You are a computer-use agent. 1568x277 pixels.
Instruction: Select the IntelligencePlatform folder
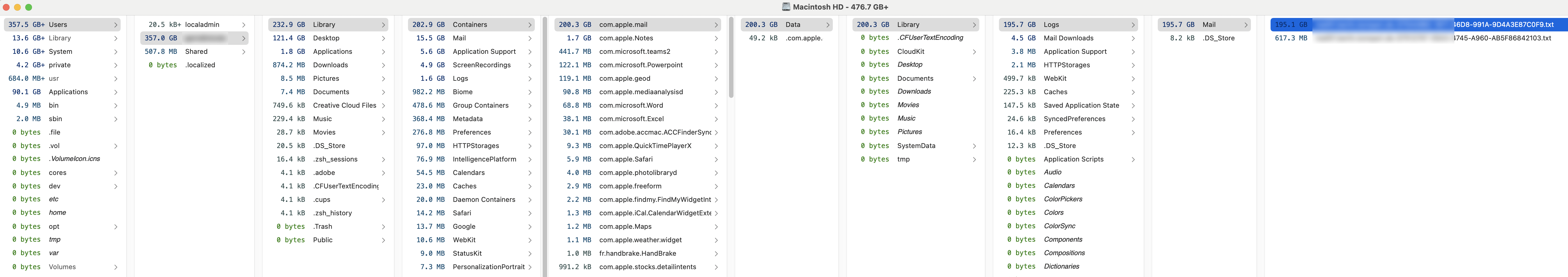point(471,160)
